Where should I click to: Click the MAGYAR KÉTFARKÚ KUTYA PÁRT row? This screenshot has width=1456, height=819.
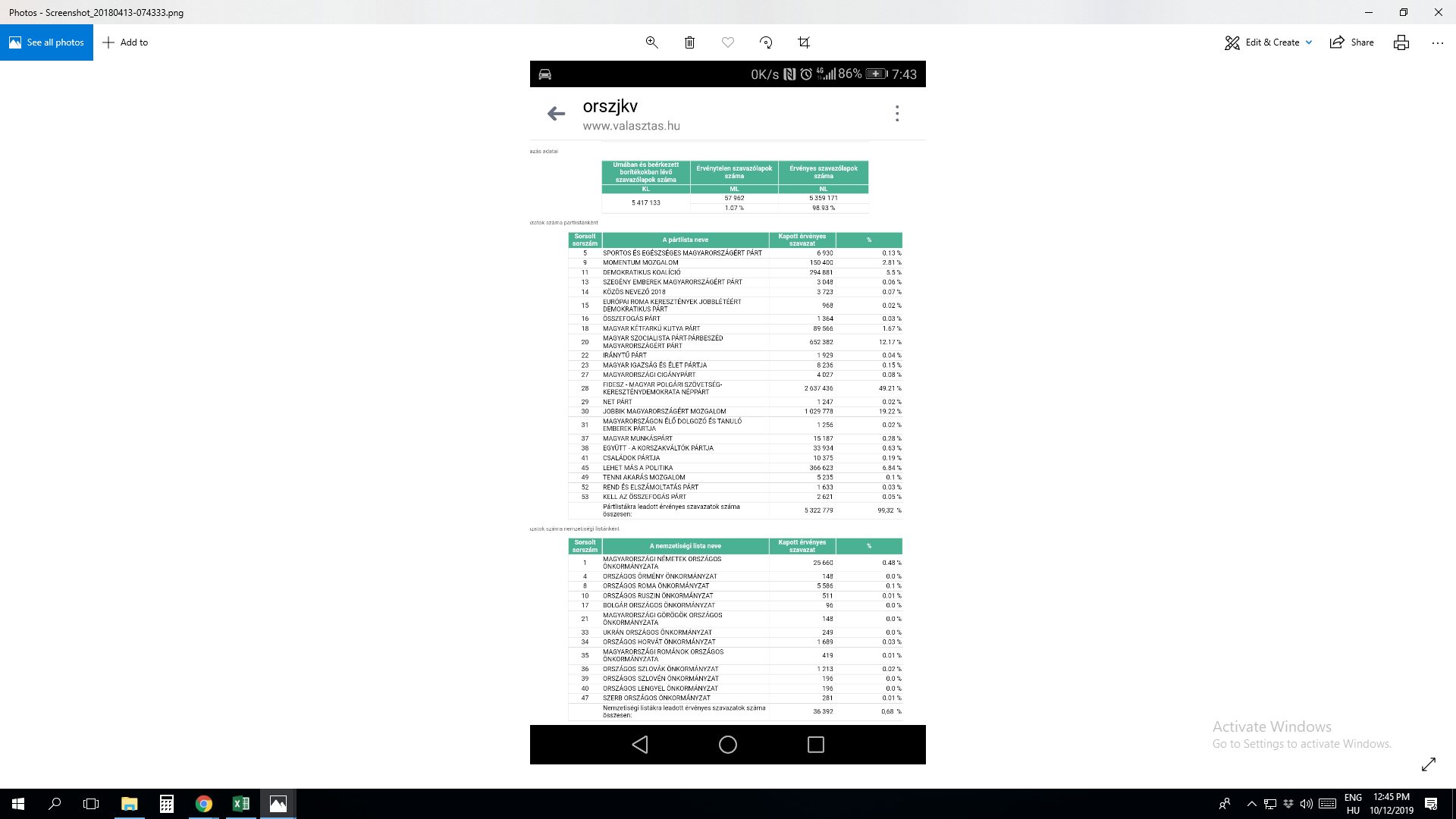[735, 328]
